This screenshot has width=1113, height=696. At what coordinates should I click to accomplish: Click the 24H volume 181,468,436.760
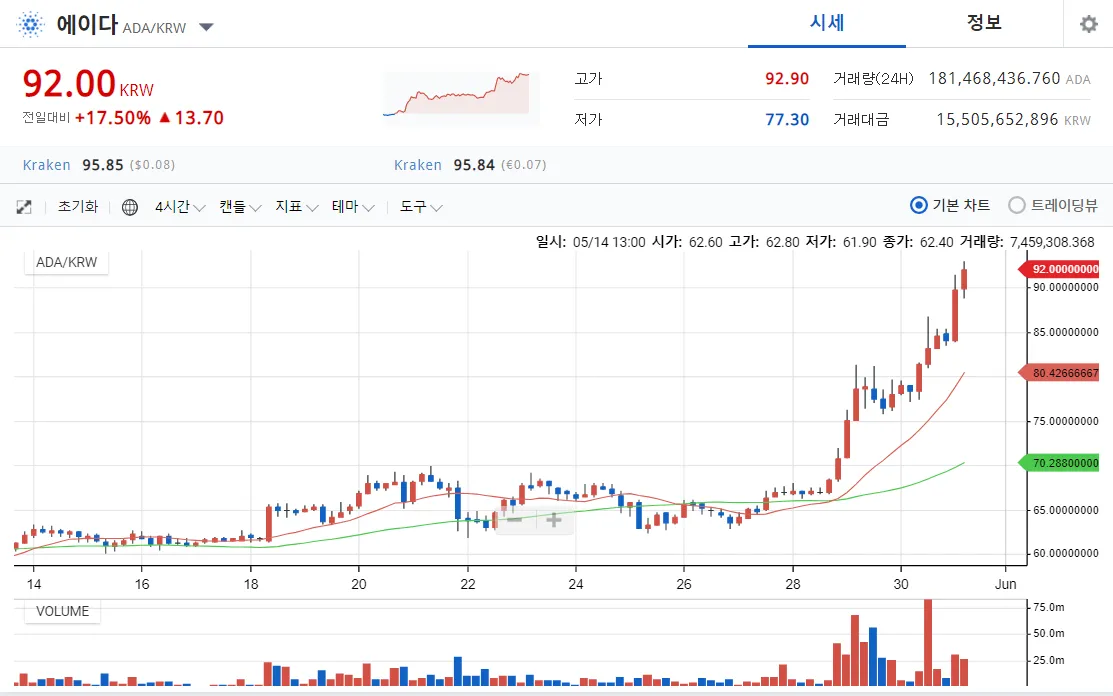[x=994, y=79]
